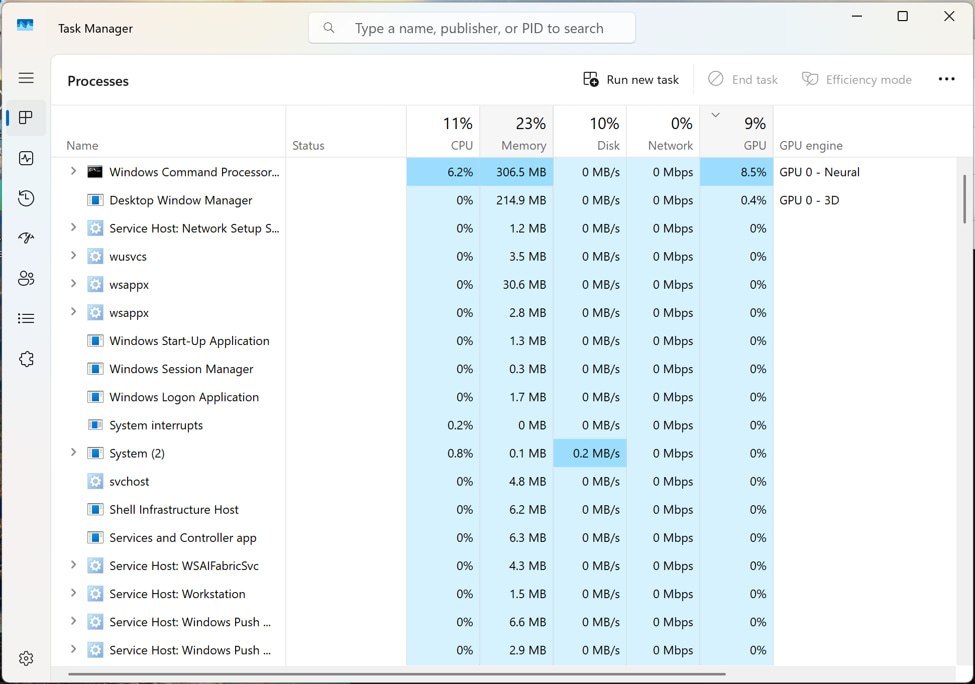Expand Service Host: Windows Push row at 6.6 MB
Viewport: 975px width, 684px height.
[73, 621]
